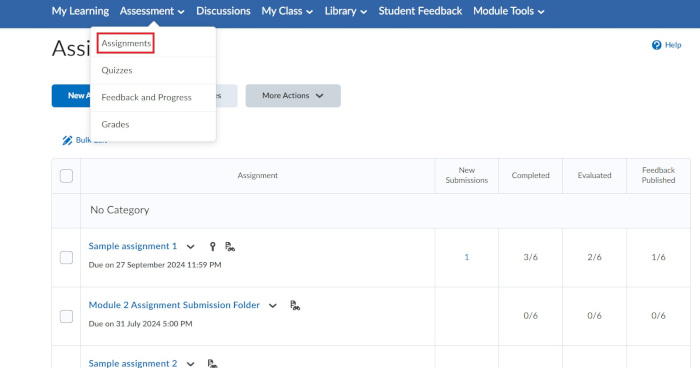Image resolution: width=700 pixels, height=368 pixels.
Task: Click the binoculars document icon on Sample assignment 1
Action: point(230,247)
